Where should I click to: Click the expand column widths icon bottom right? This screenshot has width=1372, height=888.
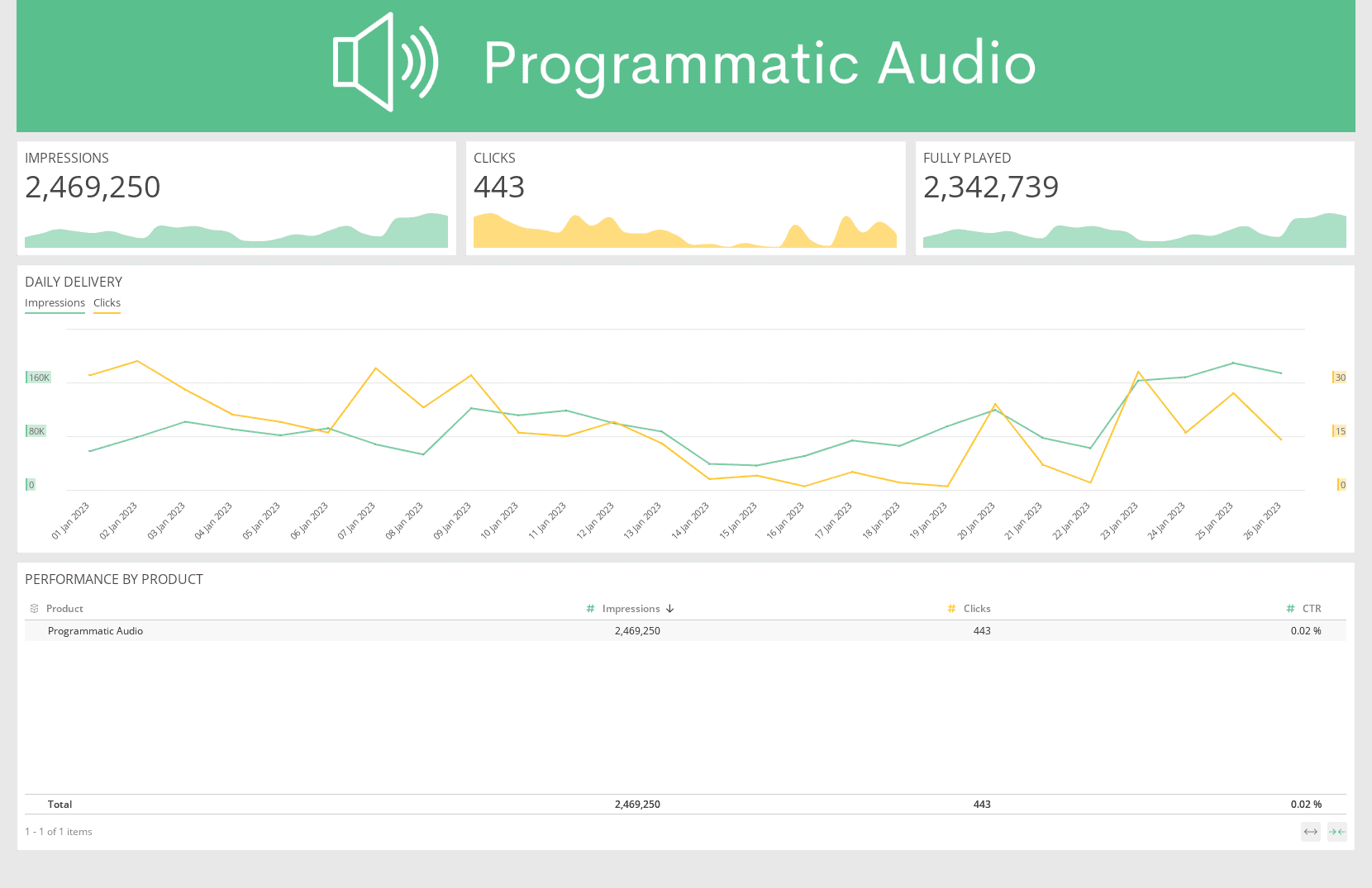[x=1310, y=832]
